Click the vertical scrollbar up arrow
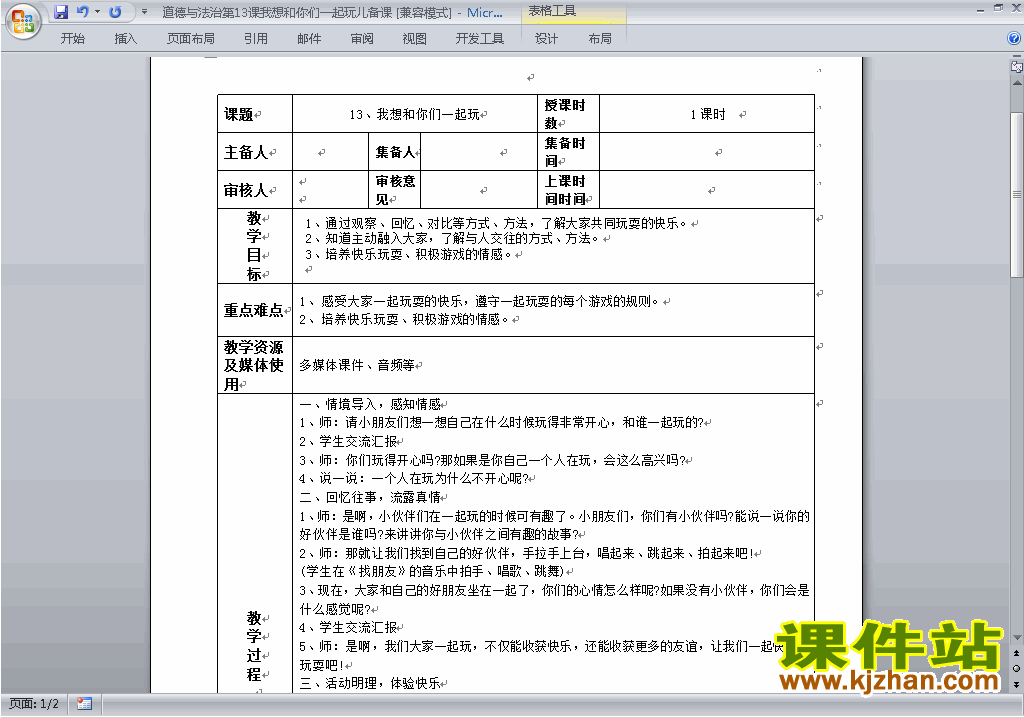1024x718 pixels. point(1016,83)
